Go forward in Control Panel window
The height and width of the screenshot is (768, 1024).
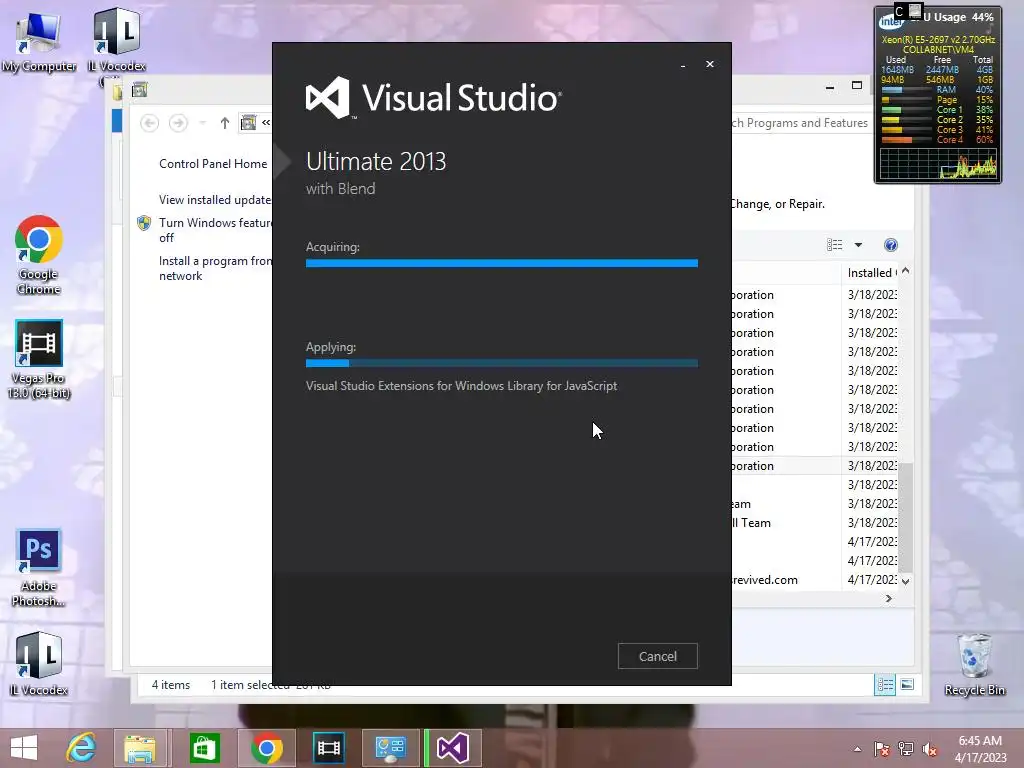(178, 123)
